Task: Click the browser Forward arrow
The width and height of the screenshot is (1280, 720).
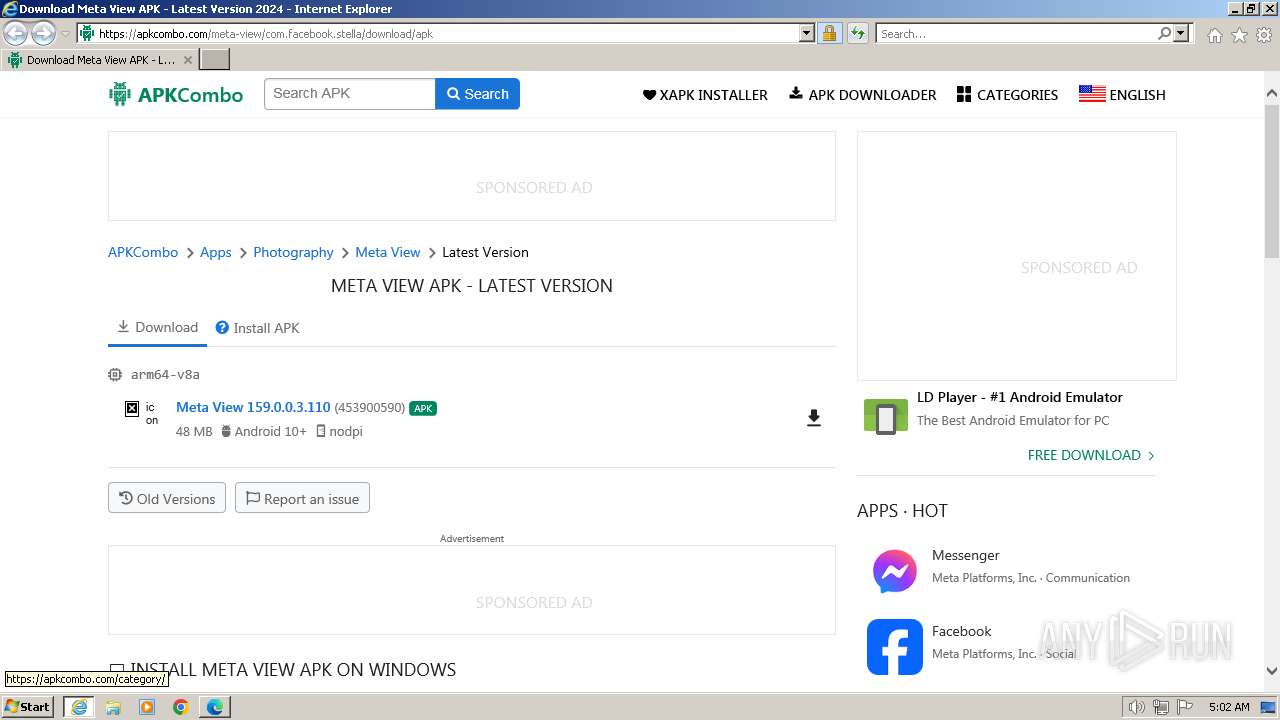Action: tap(43, 34)
